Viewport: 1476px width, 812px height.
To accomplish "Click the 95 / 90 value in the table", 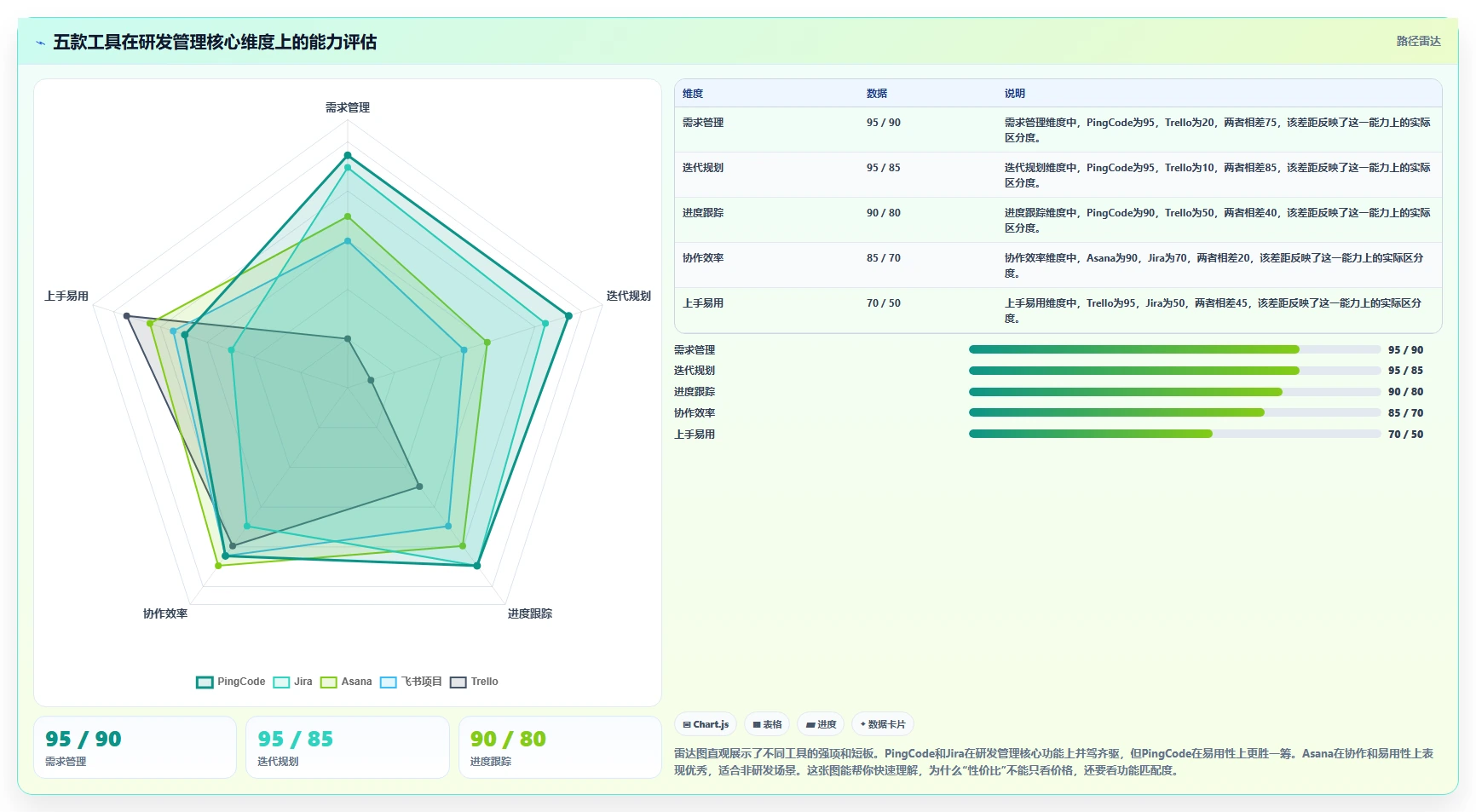I will coord(884,123).
